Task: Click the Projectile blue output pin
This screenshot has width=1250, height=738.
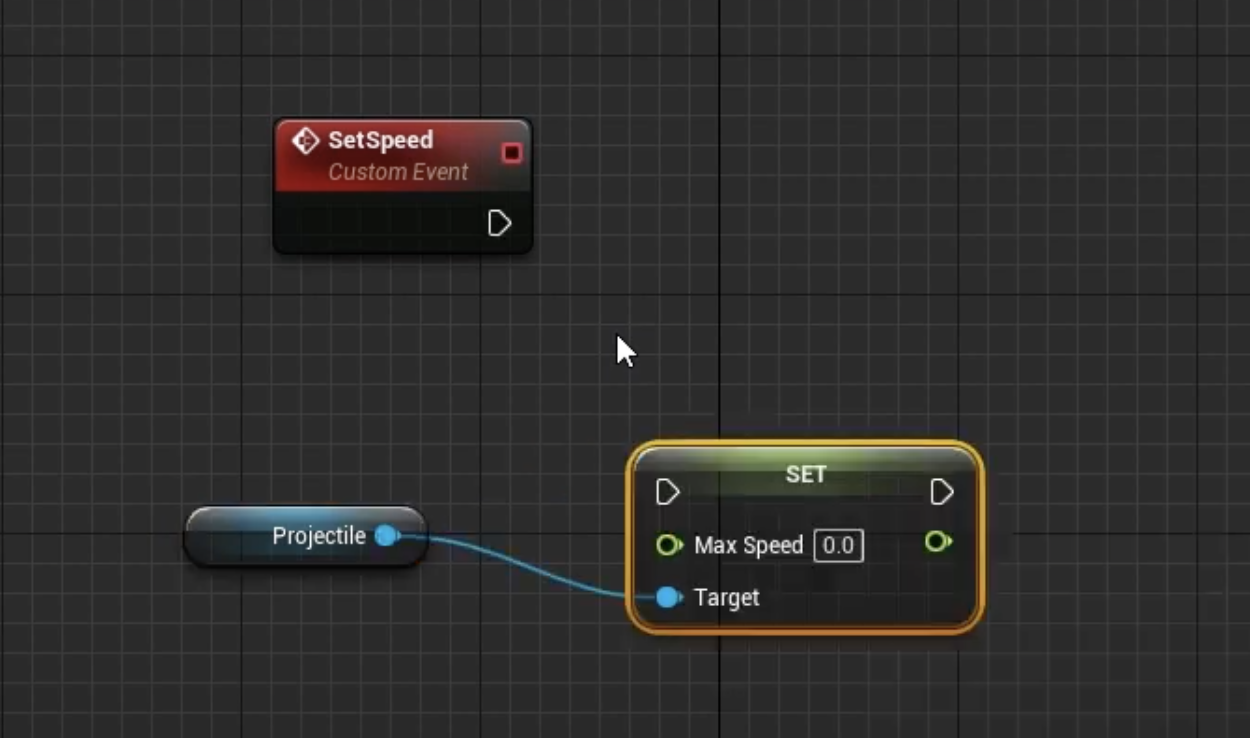Action: 386,536
